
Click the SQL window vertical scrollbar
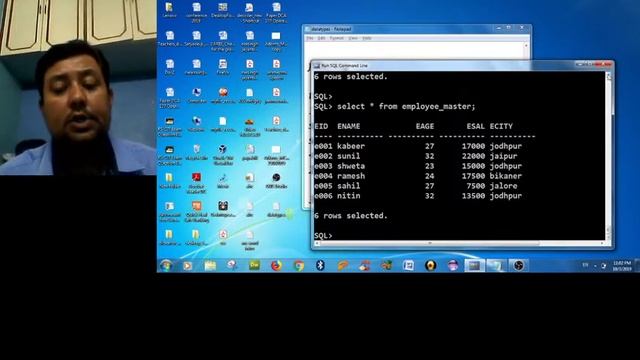(609, 156)
